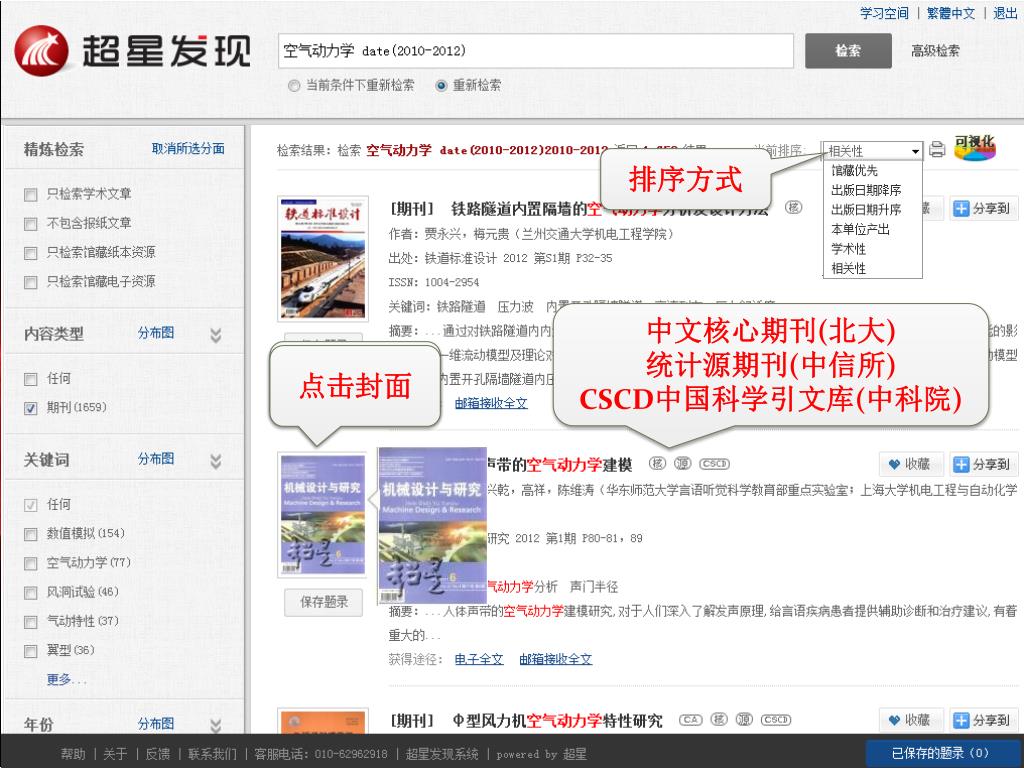Image resolution: width=1024 pixels, height=768 pixels.
Task: Open 分布图 for 内容类型
Action: (x=155, y=332)
